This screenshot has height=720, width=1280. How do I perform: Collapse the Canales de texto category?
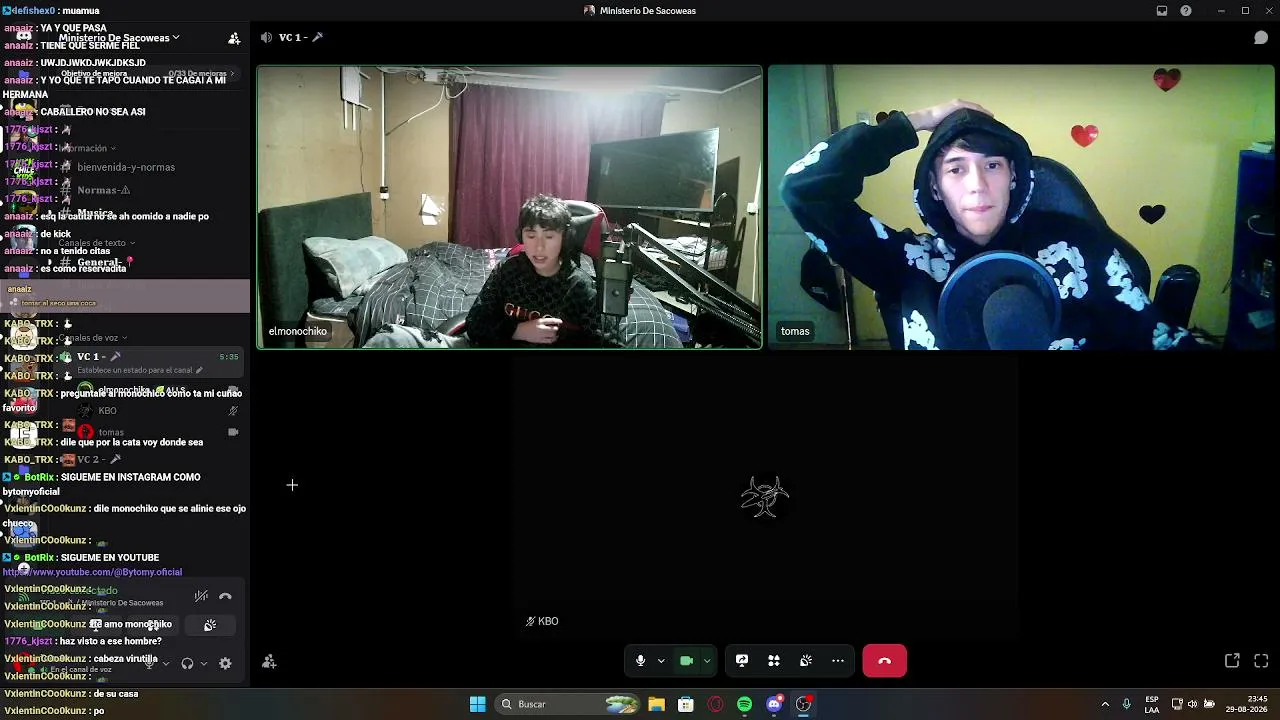[x=96, y=243]
